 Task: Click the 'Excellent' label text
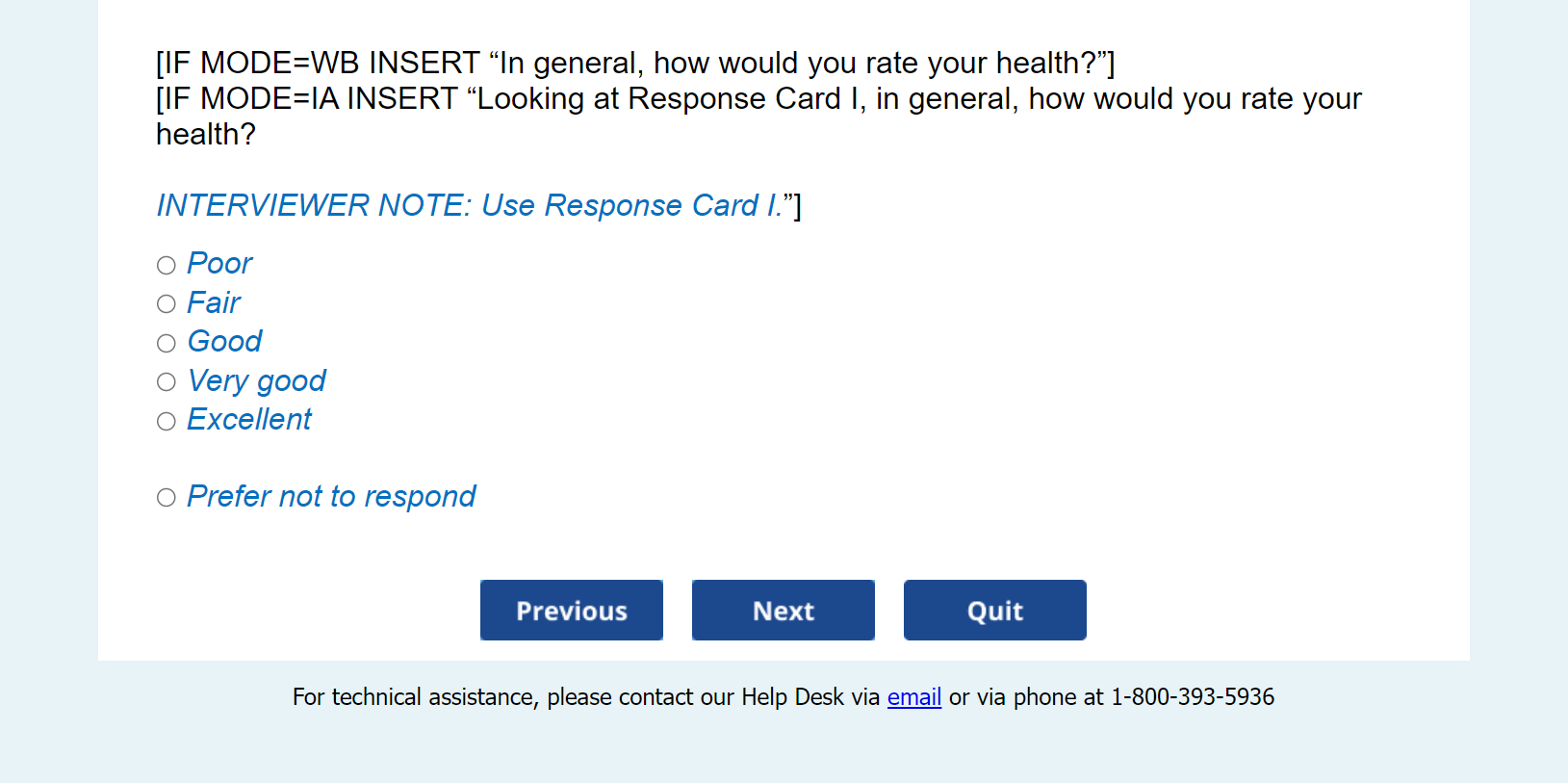pos(249,420)
